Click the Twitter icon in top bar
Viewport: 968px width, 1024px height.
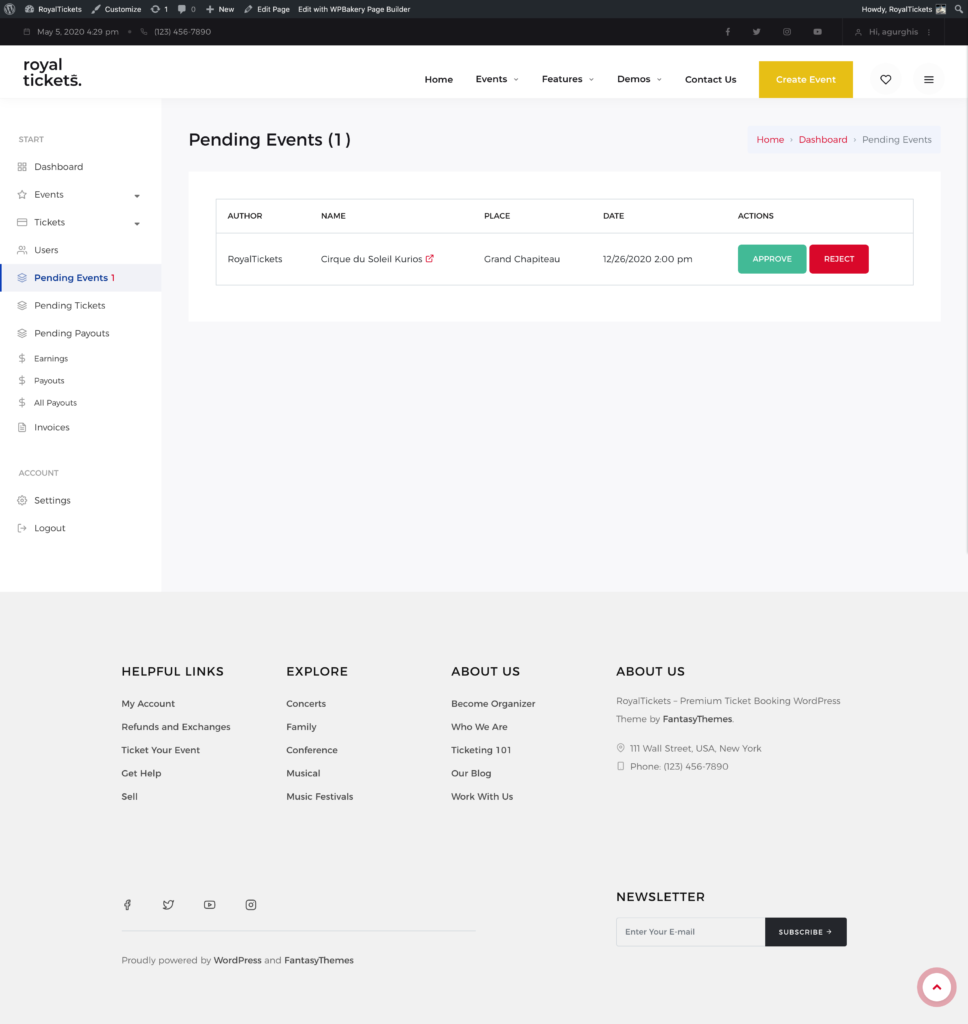[756, 32]
